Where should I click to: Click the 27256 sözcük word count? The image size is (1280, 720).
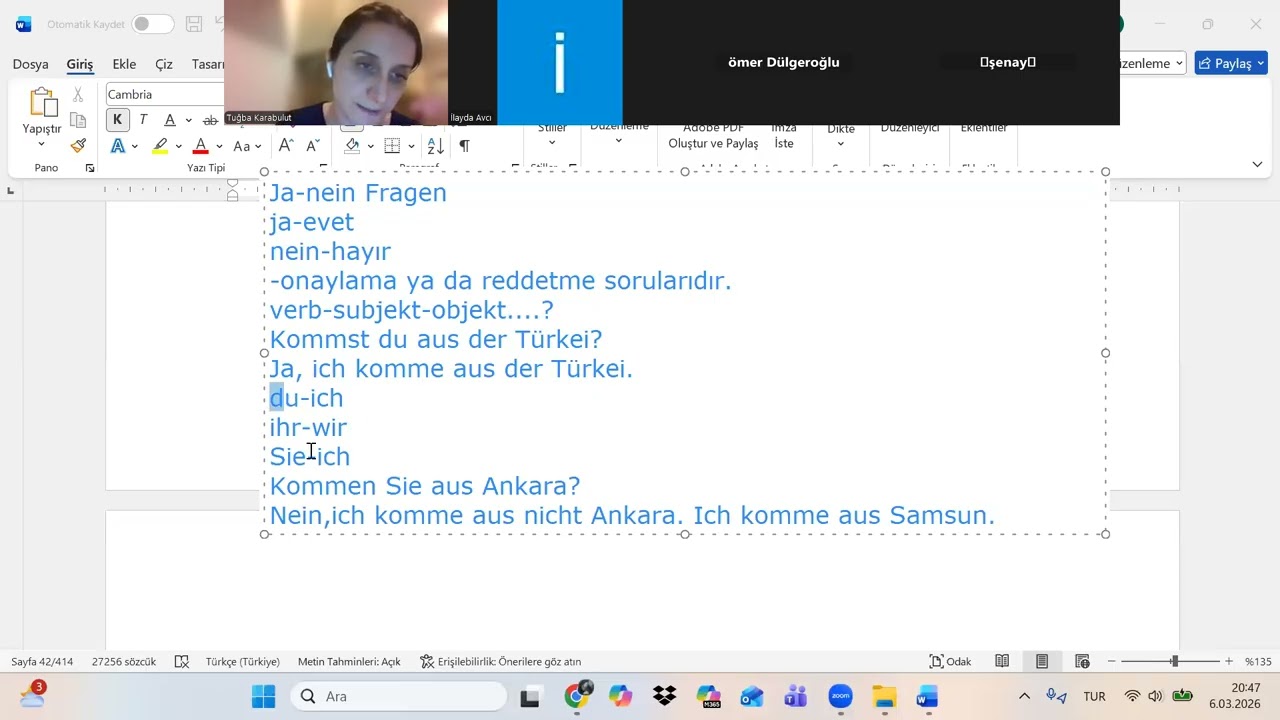(124, 661)
